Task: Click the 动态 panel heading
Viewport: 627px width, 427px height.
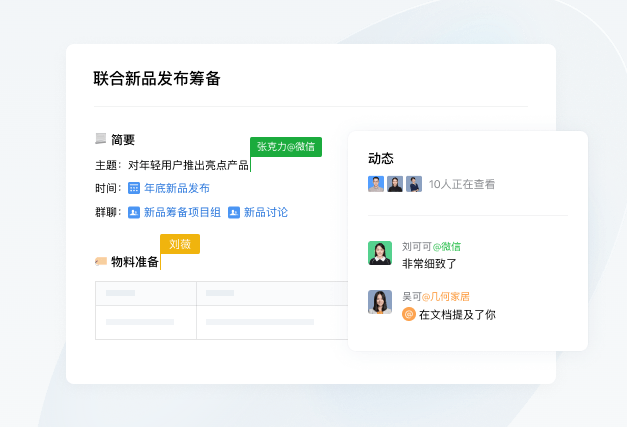Action: coord(381,158)
